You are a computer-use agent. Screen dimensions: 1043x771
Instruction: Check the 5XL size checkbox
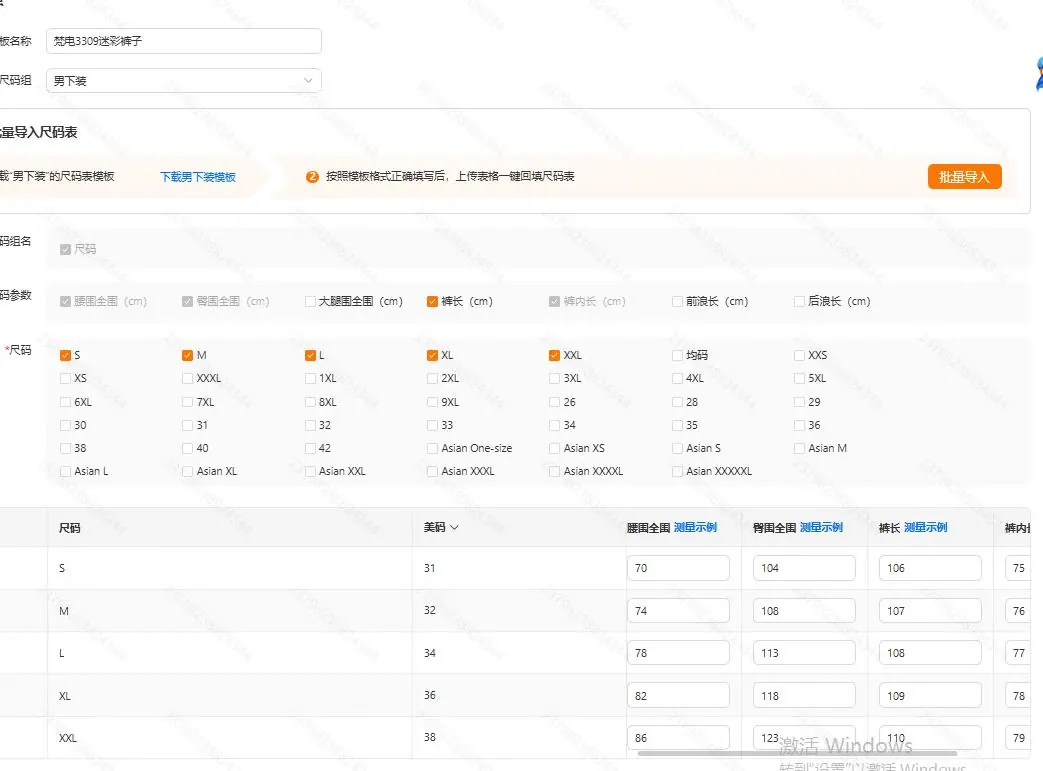click(800, 379)
